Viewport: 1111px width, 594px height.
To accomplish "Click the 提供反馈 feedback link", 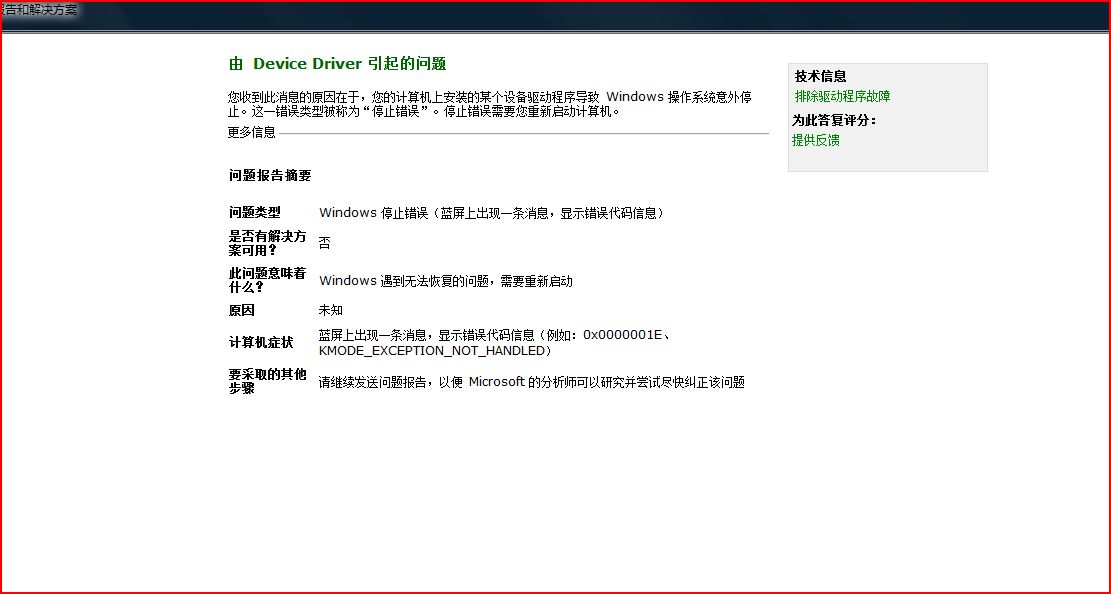I will click(x=816, y=140).
